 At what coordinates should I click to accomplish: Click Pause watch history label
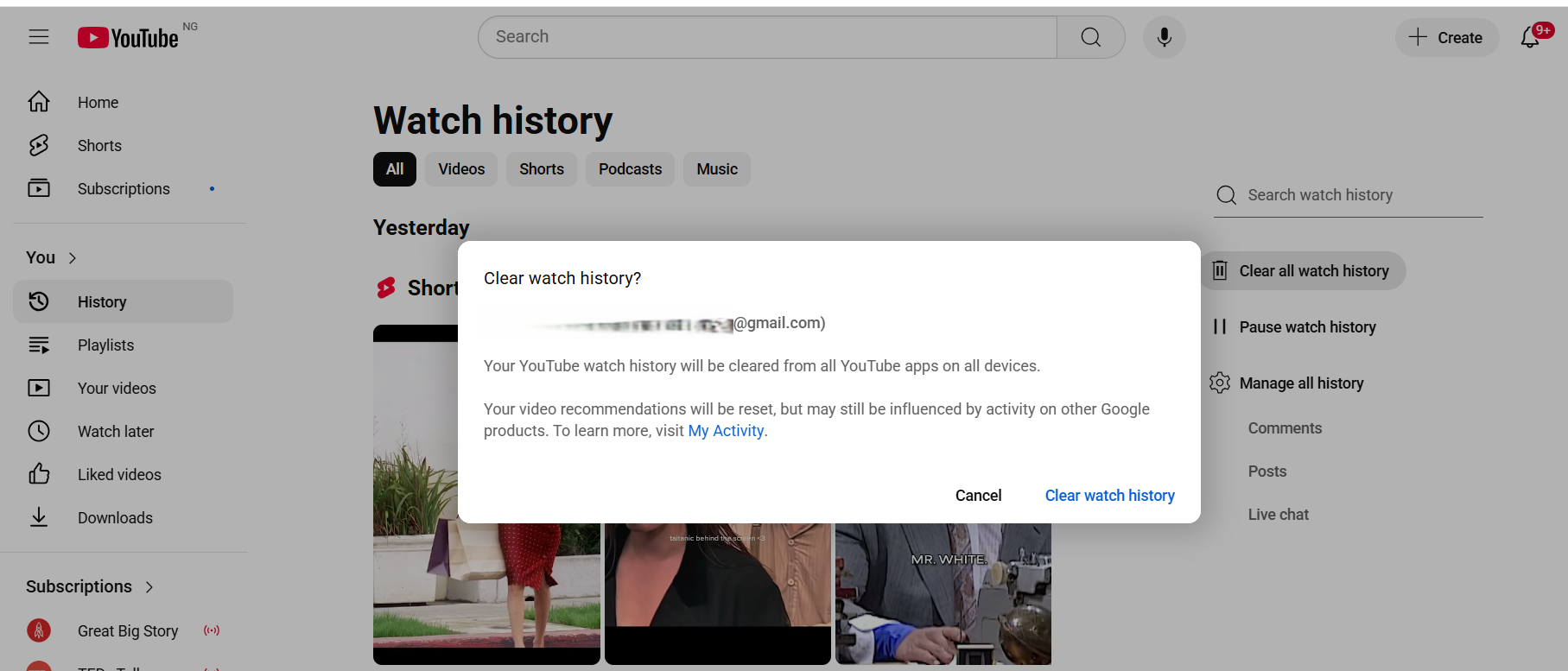(1307, 327)
